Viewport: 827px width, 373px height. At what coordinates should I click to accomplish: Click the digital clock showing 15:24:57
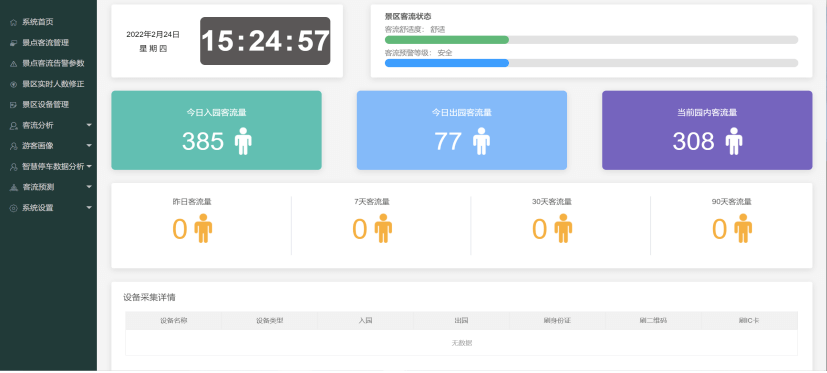point(265,41)
